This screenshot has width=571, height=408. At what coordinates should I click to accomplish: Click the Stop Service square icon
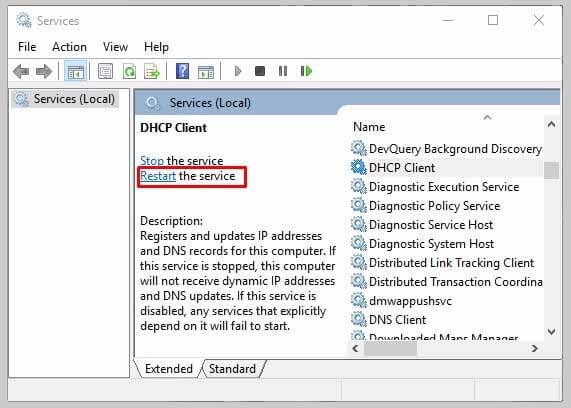[x=260, y=71]
